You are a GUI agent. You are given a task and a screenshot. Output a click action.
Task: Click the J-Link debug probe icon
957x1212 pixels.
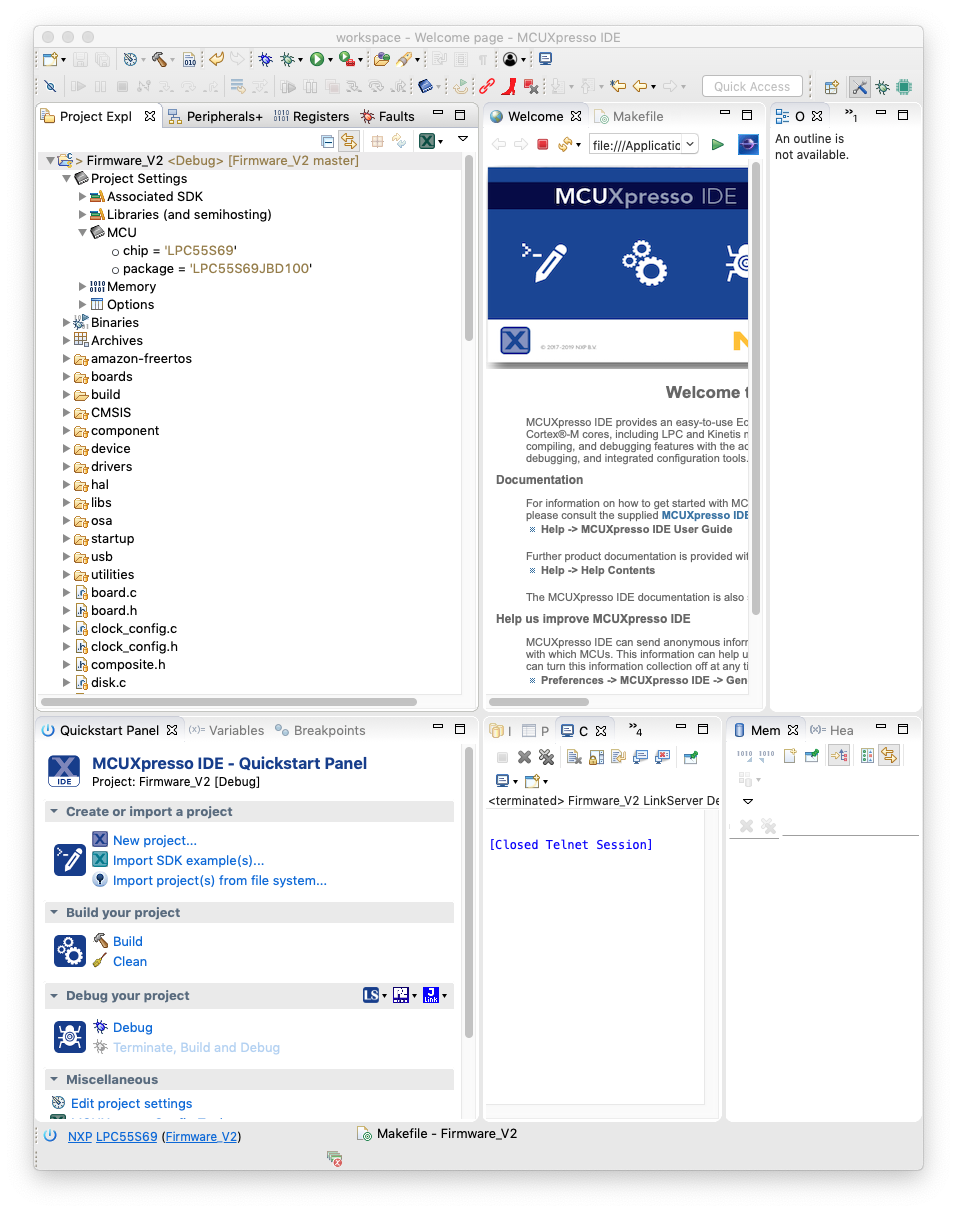[431, 995]
